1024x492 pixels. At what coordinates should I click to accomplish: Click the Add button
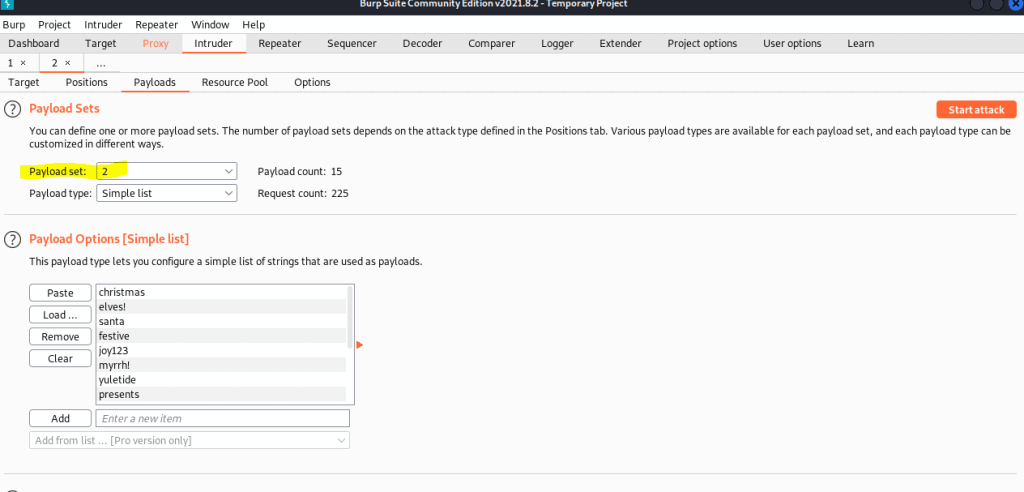point(60,418)
